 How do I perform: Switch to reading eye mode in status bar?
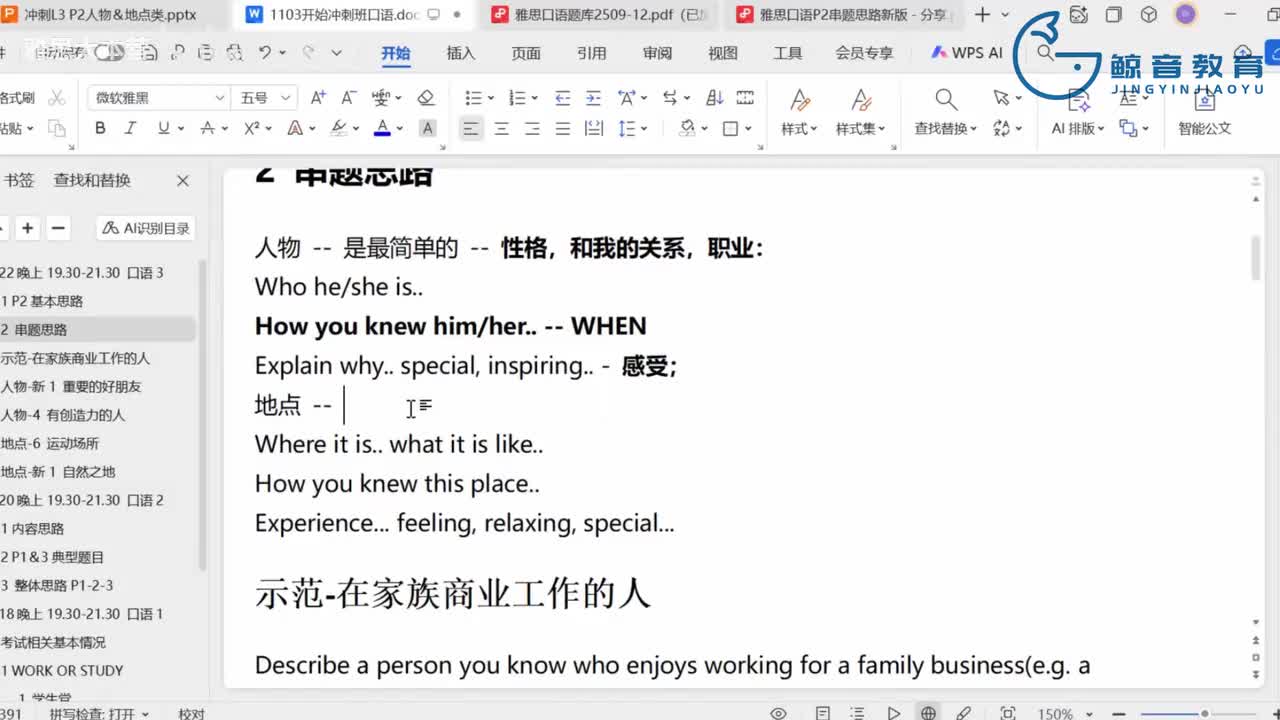click(778, 713)
